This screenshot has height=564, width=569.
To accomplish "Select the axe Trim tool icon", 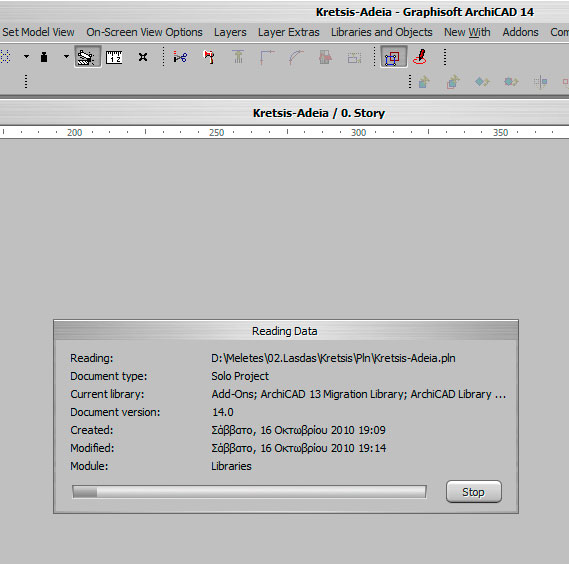I will pyautogui.click(x=209, y=57).
